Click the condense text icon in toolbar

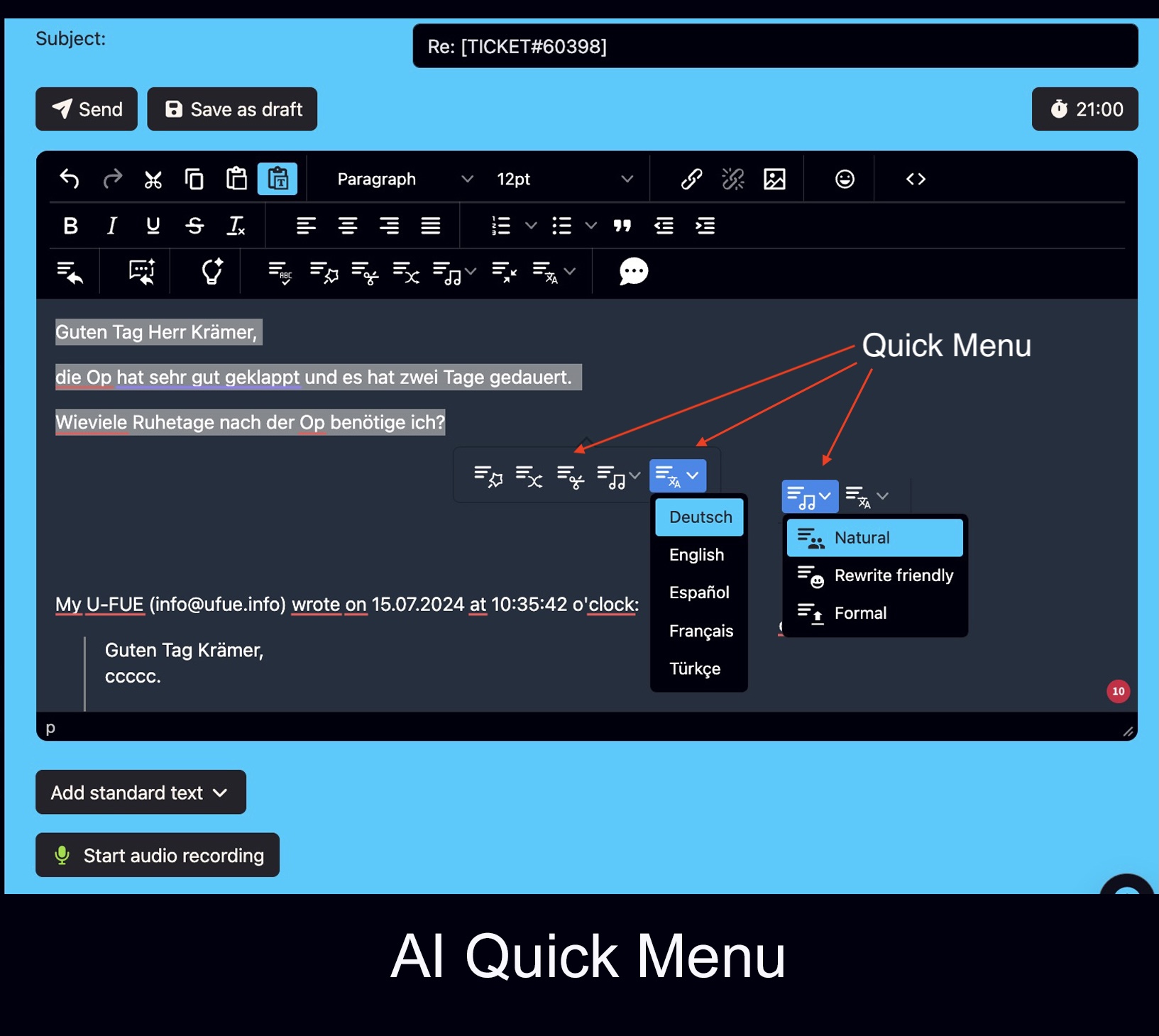(505, 272)
